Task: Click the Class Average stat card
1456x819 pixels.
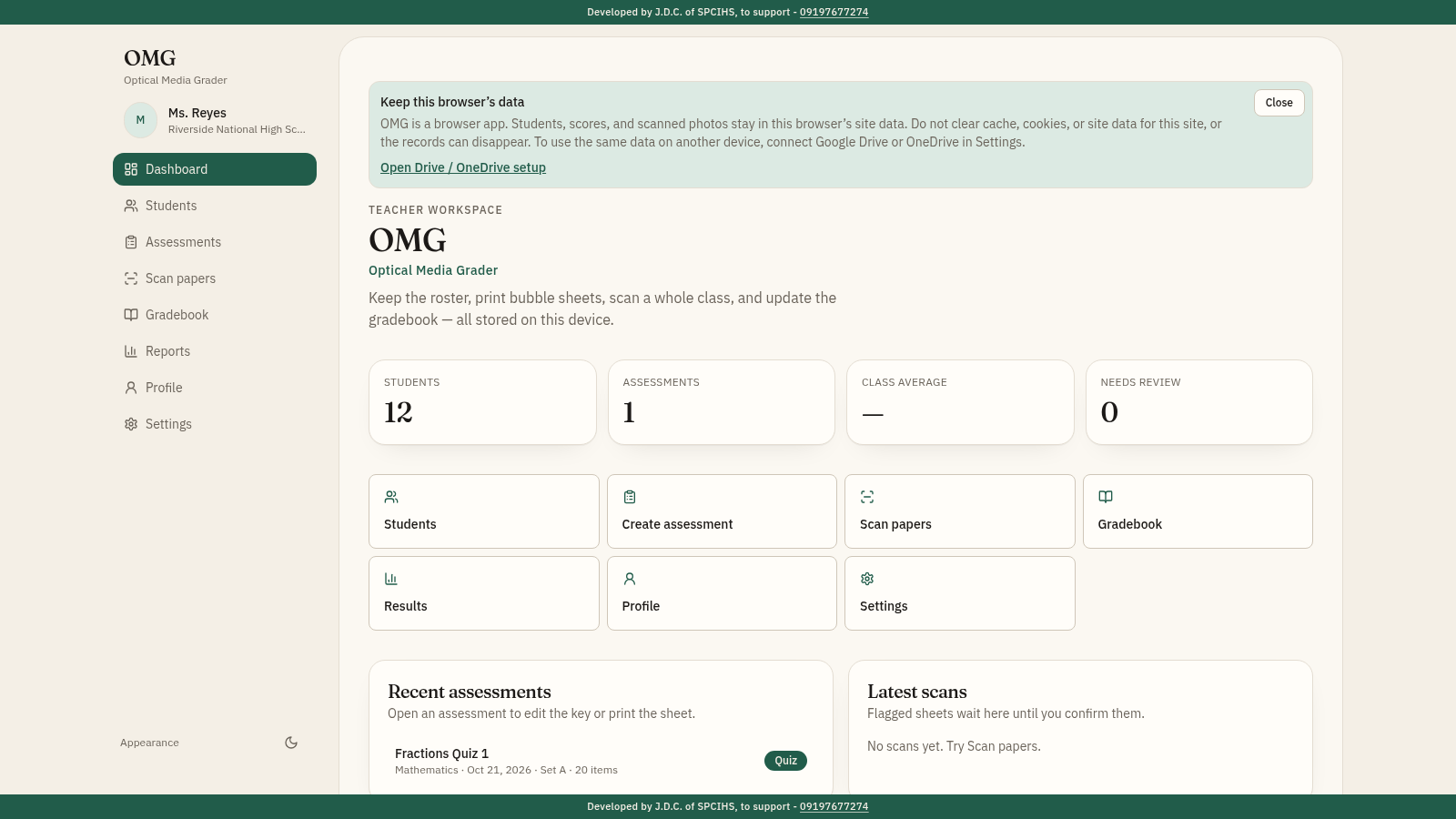Action: [x=960, y=402]
